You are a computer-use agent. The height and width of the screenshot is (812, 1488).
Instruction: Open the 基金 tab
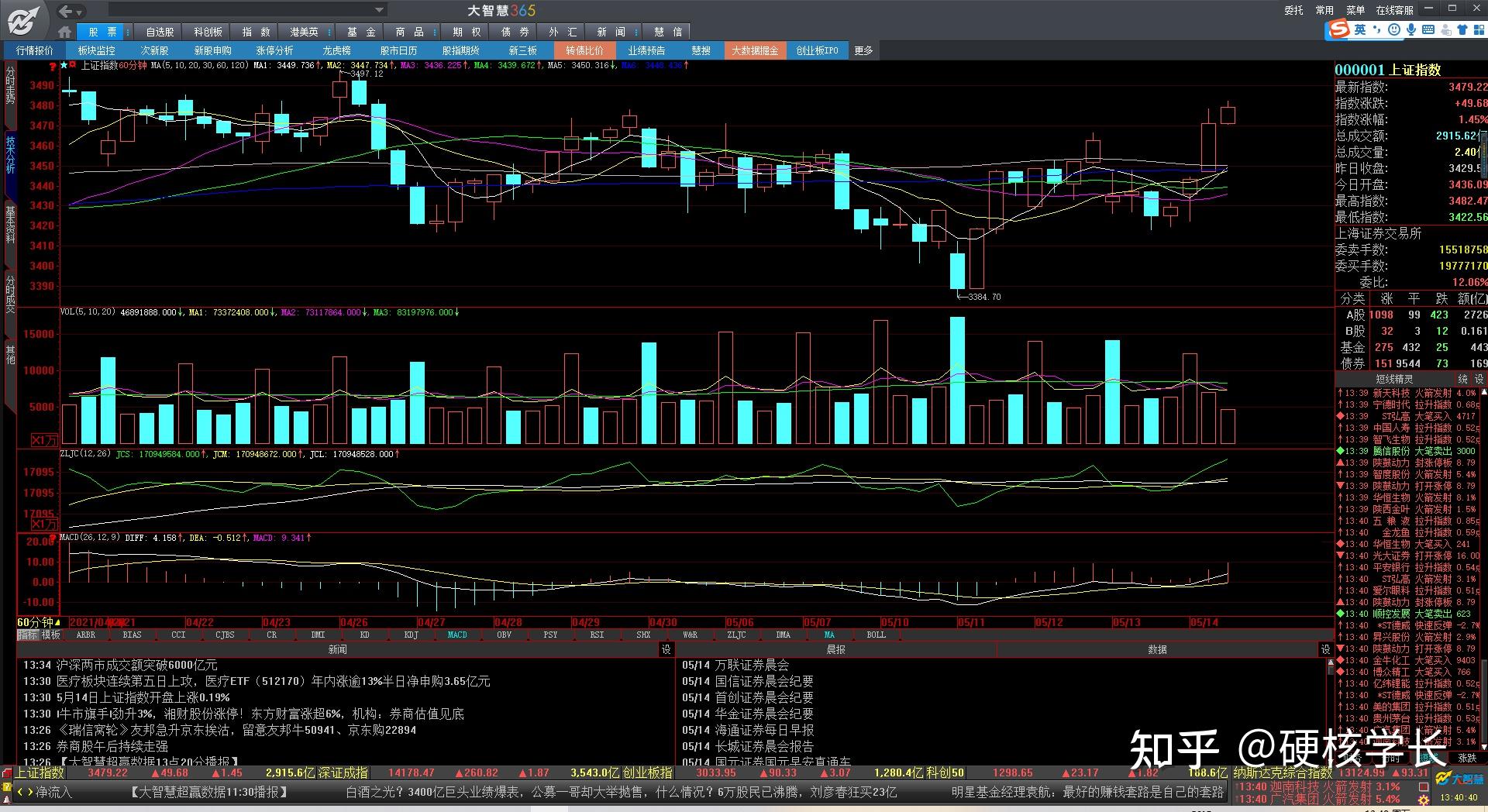click(361, 32)
